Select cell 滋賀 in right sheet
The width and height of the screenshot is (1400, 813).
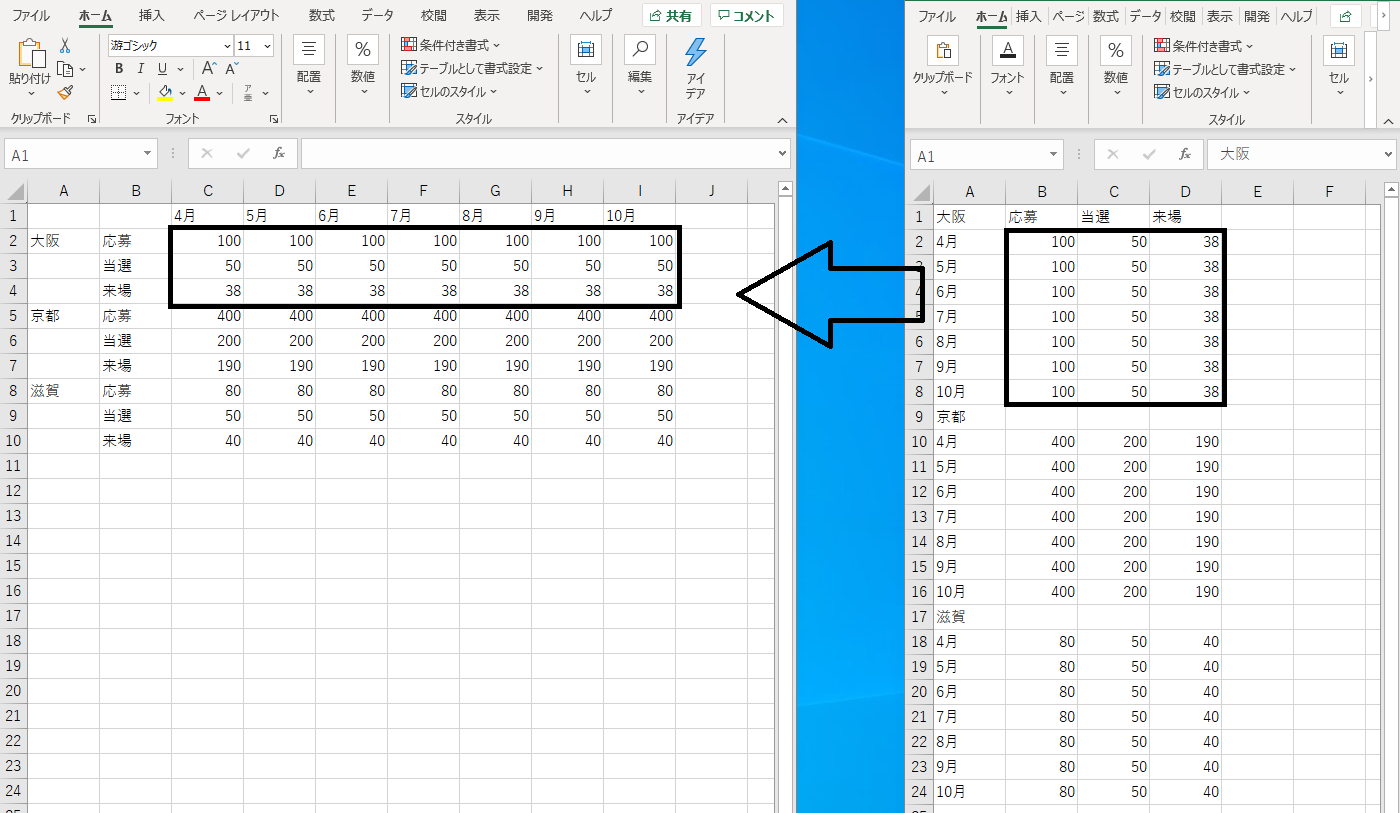pos(969,617)
